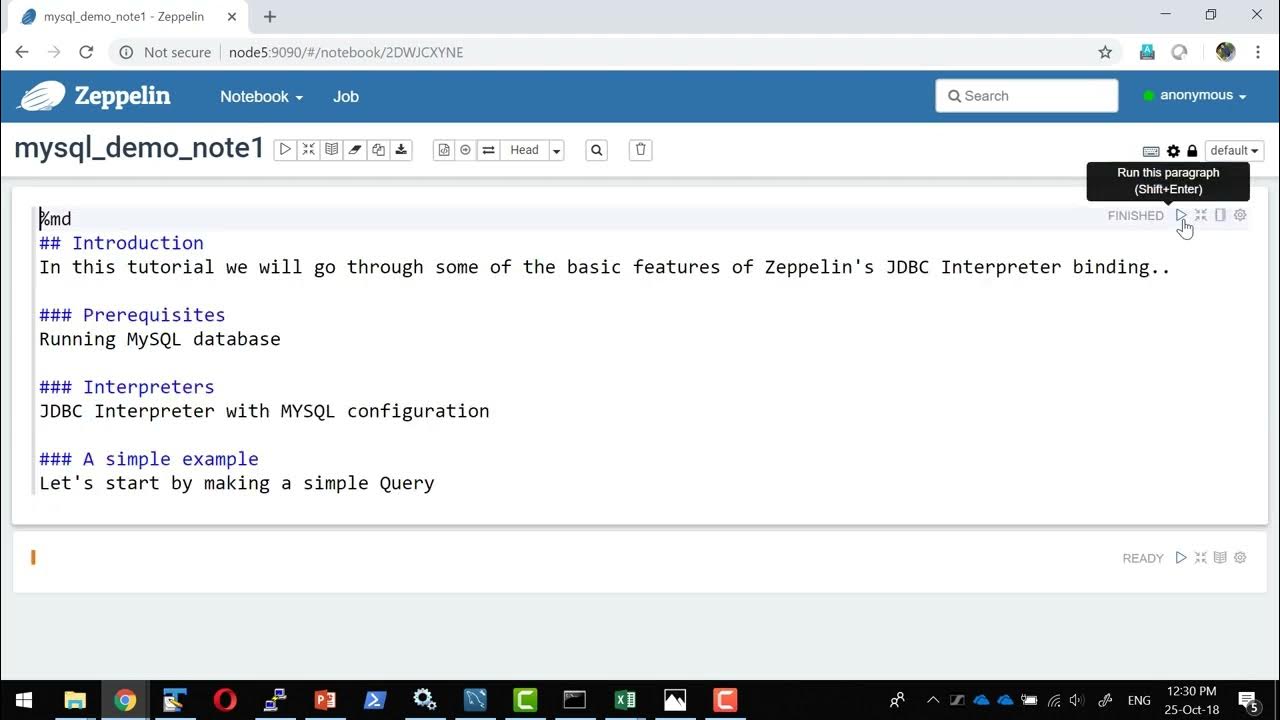This screenshot has width=1280, height=720.
Task: Click the READY status label
Action: click(1143, 559)
